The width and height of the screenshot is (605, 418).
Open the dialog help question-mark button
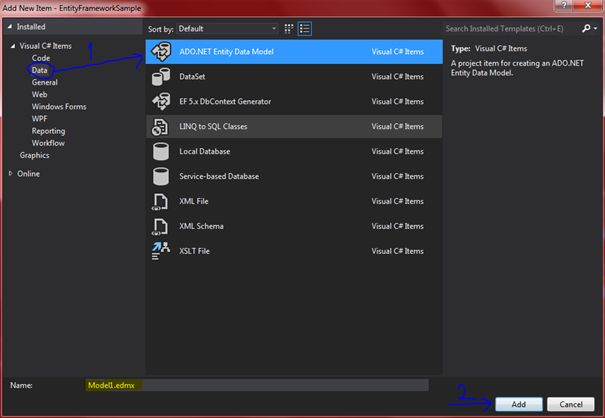click(564, 5)
